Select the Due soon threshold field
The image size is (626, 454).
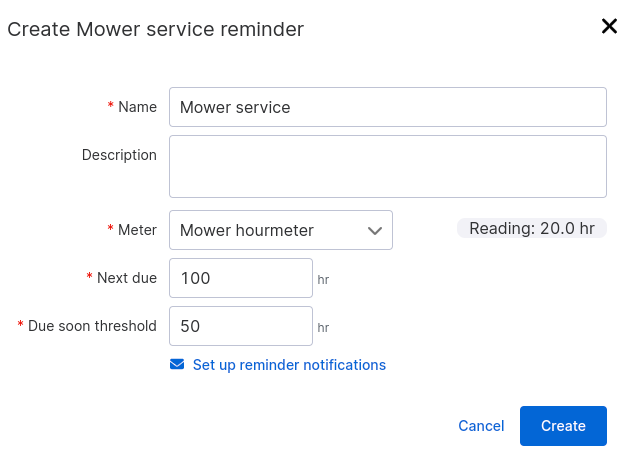(x=241, y=326)
